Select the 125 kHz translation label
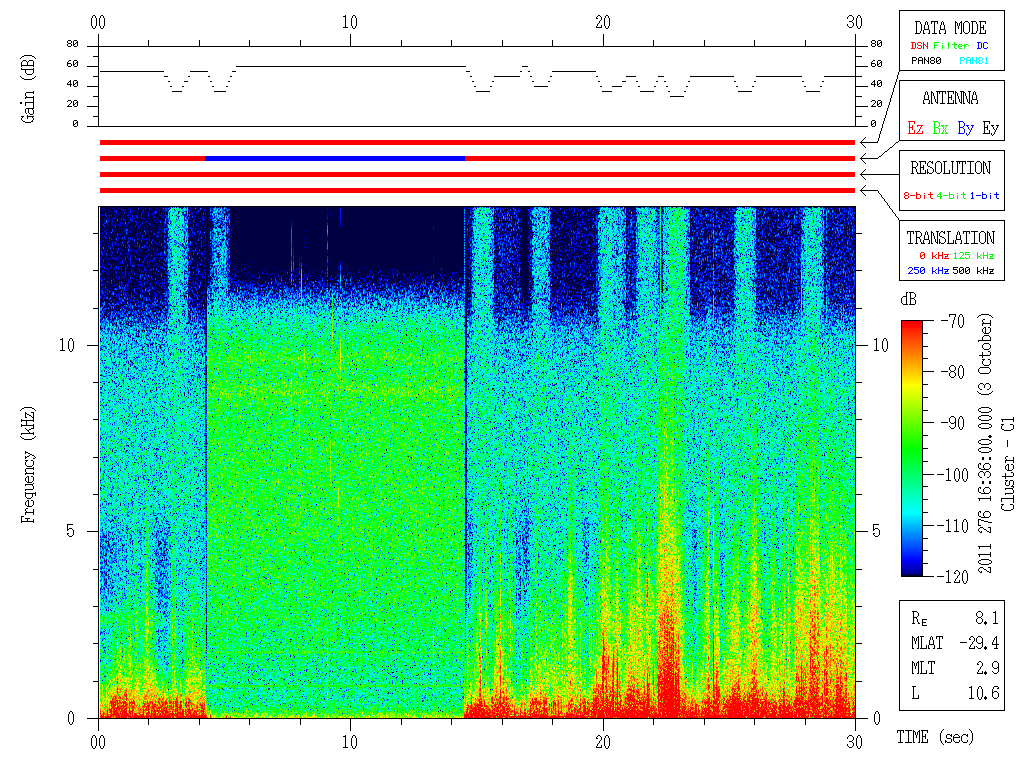This screenshot has height=768, width=1024. (973, 255)
